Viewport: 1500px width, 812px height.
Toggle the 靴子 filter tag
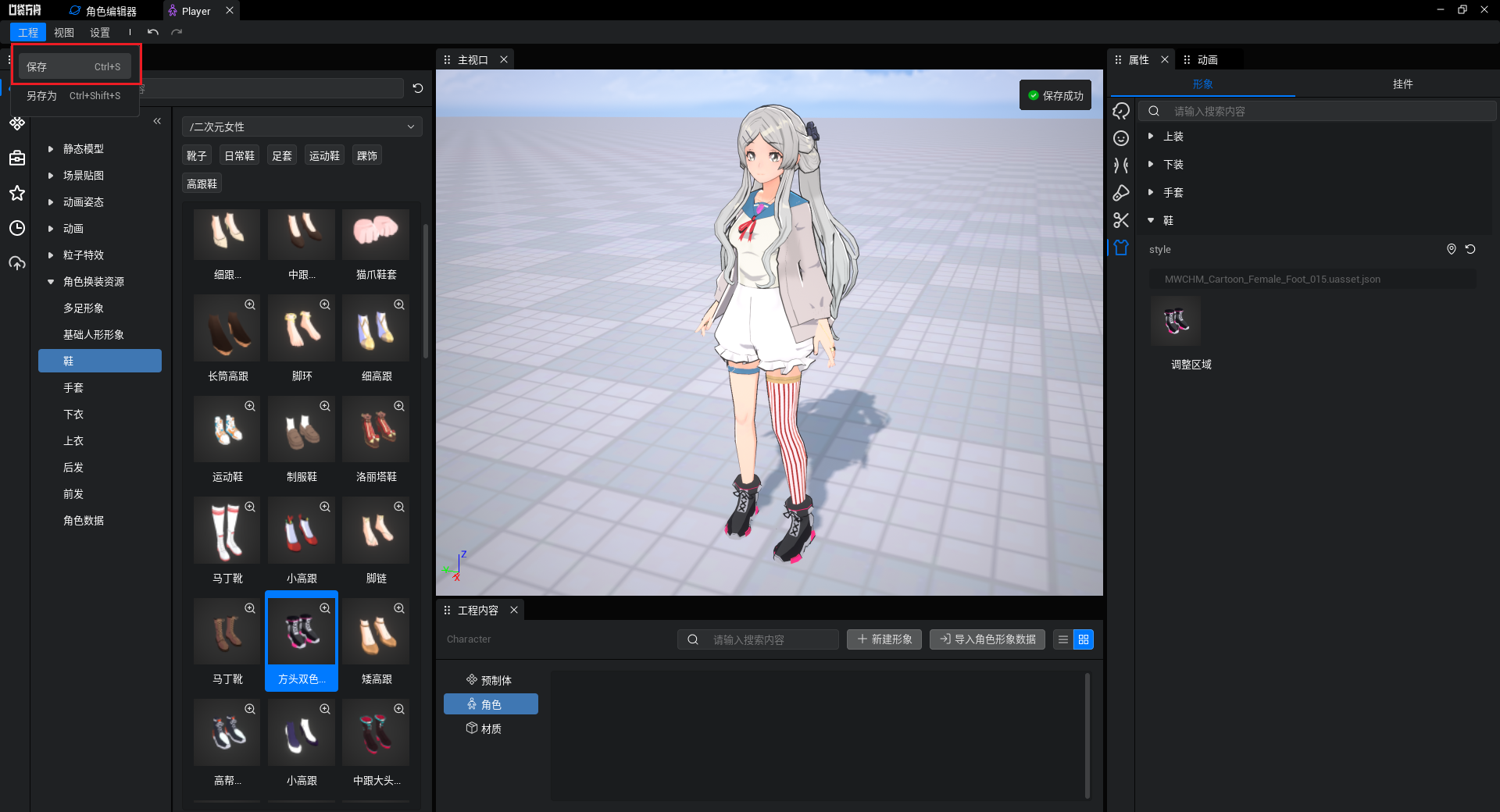[197, 155]
